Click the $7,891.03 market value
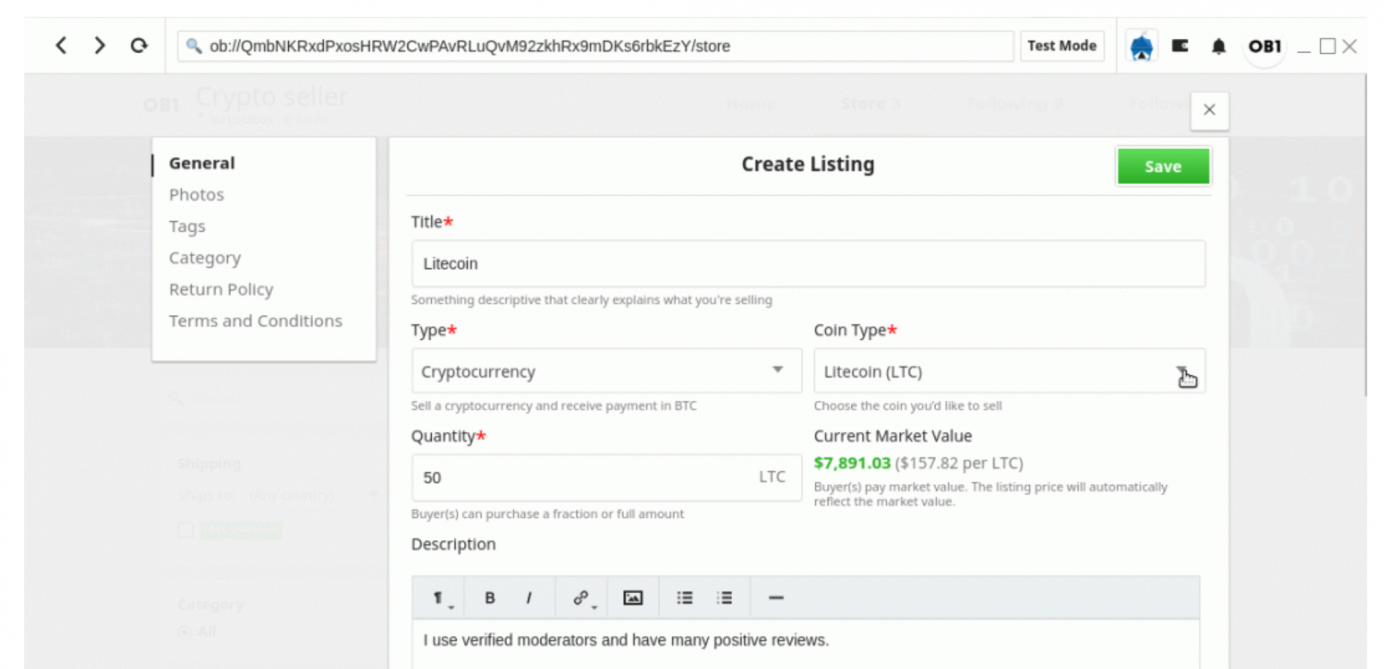1392x669 pixels. 852,463
